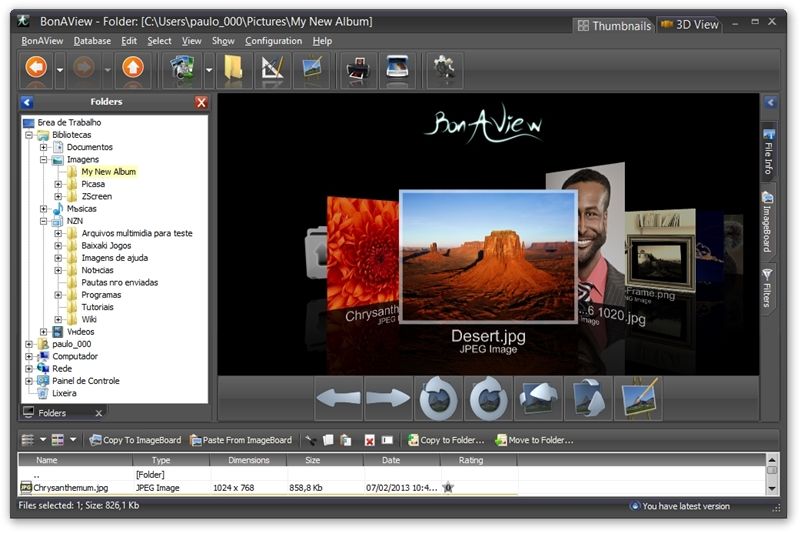Open the Filters side tab

click(x=767, y=288)
